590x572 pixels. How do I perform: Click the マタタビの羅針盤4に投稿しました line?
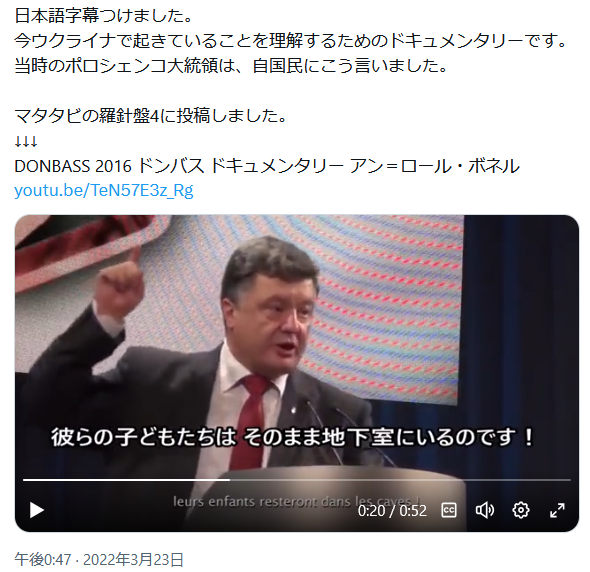tap(151, 116)
